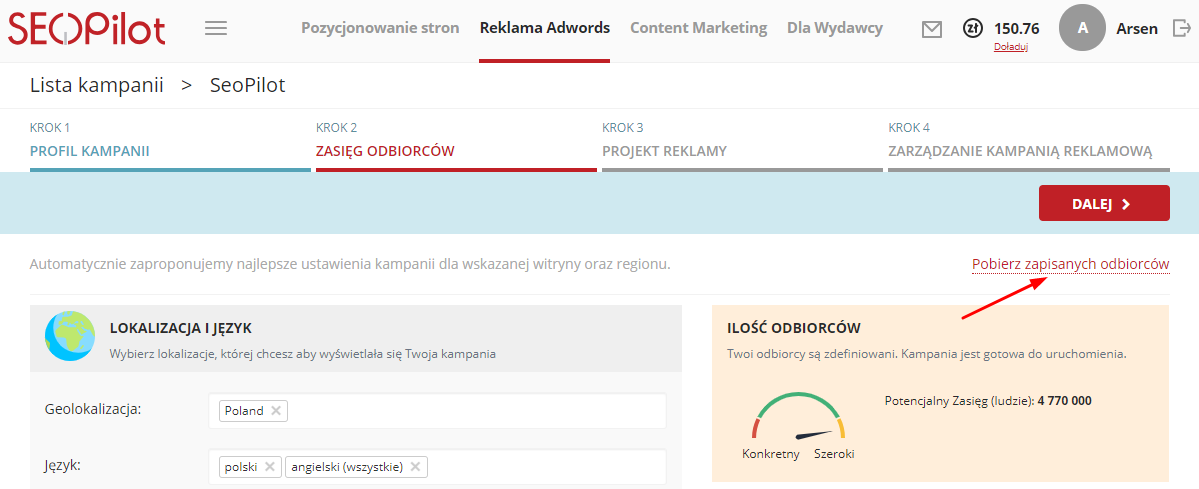
Task: Click the Doładuj top-up link
Action: coord(1010,47)
